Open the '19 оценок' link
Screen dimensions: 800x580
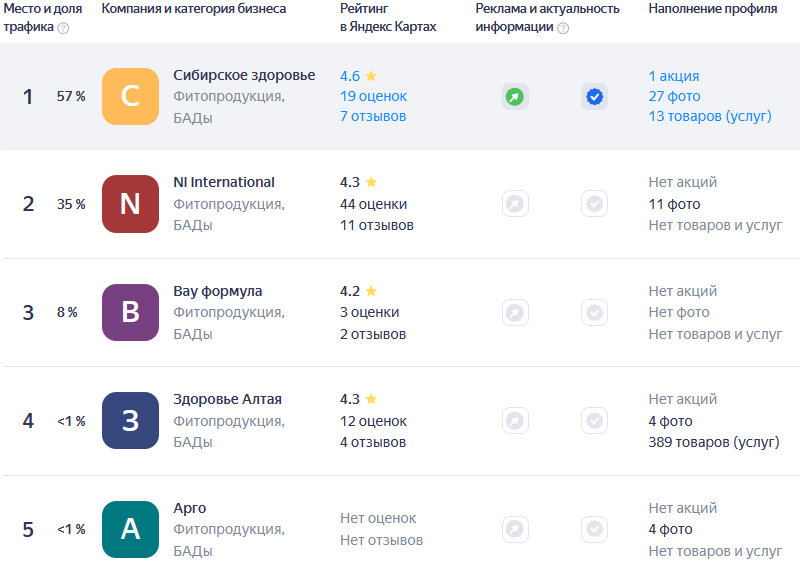click(x=373, y=96)
